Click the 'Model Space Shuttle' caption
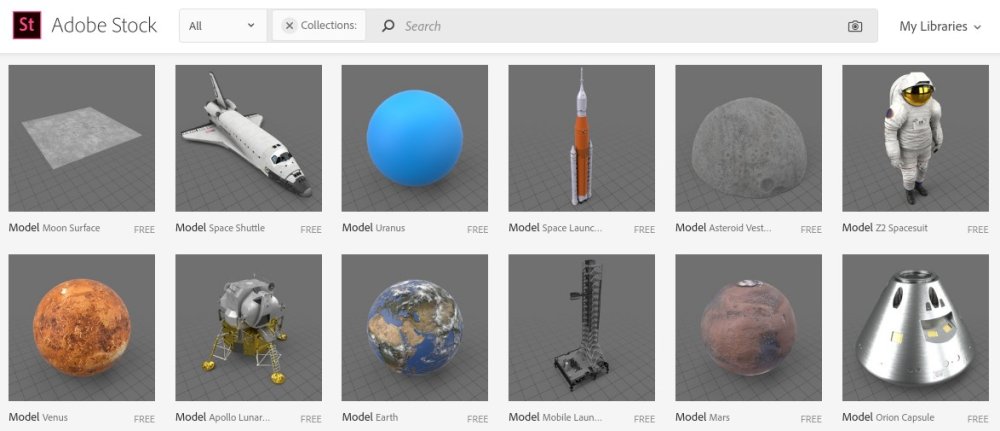Viewport: 1000px width, 431px height. (x=220, y=228)
